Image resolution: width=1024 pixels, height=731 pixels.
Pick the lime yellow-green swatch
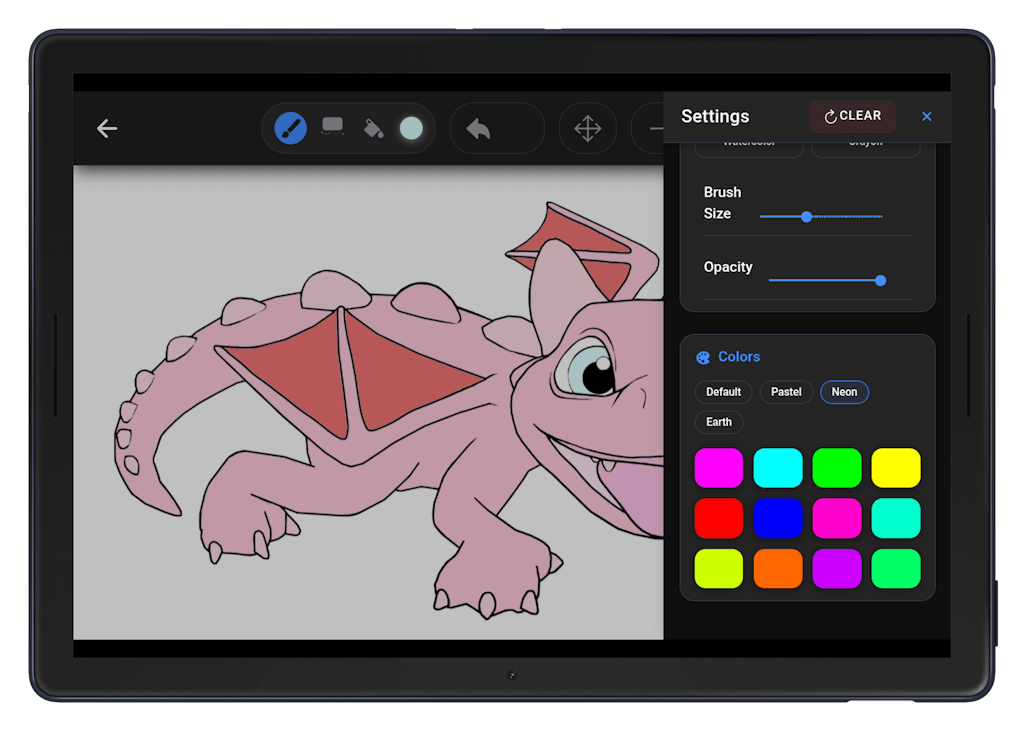pos(718,568)
